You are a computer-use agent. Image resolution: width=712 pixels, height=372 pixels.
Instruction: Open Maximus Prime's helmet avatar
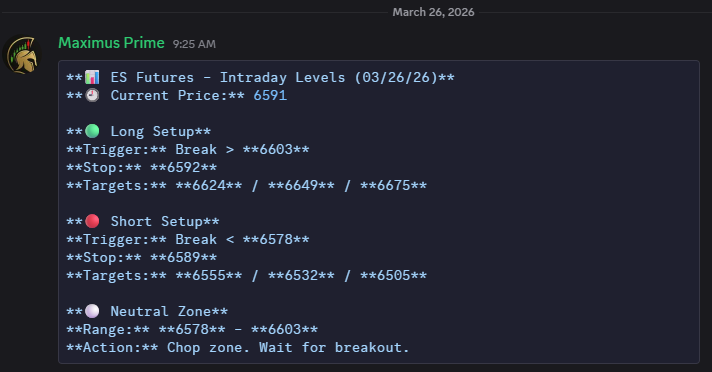pos(22,55)
